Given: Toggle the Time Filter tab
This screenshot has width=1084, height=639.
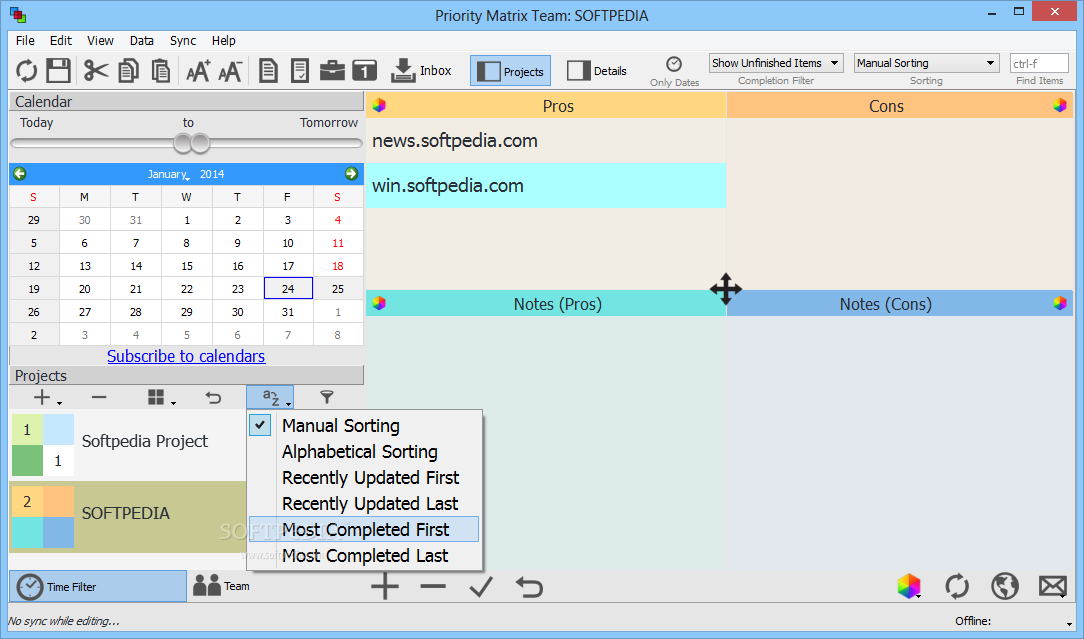Looking at the screenshot, I should [x=97, y=586].
